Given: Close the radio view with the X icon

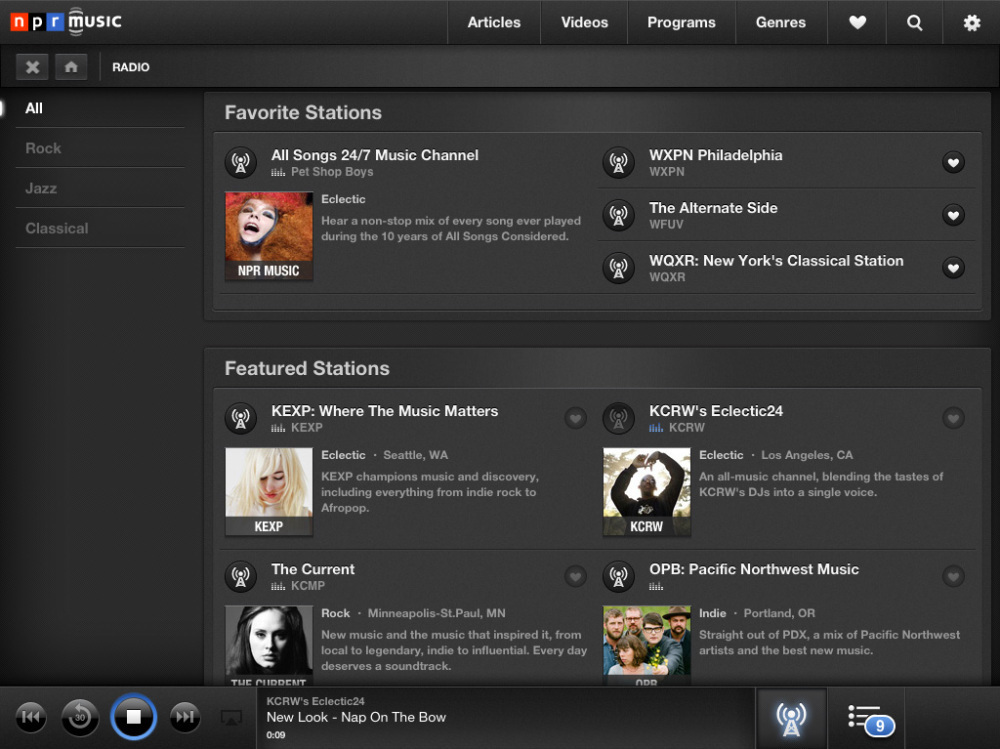Looking at the screenshot, I should click(x=32, y=66).
